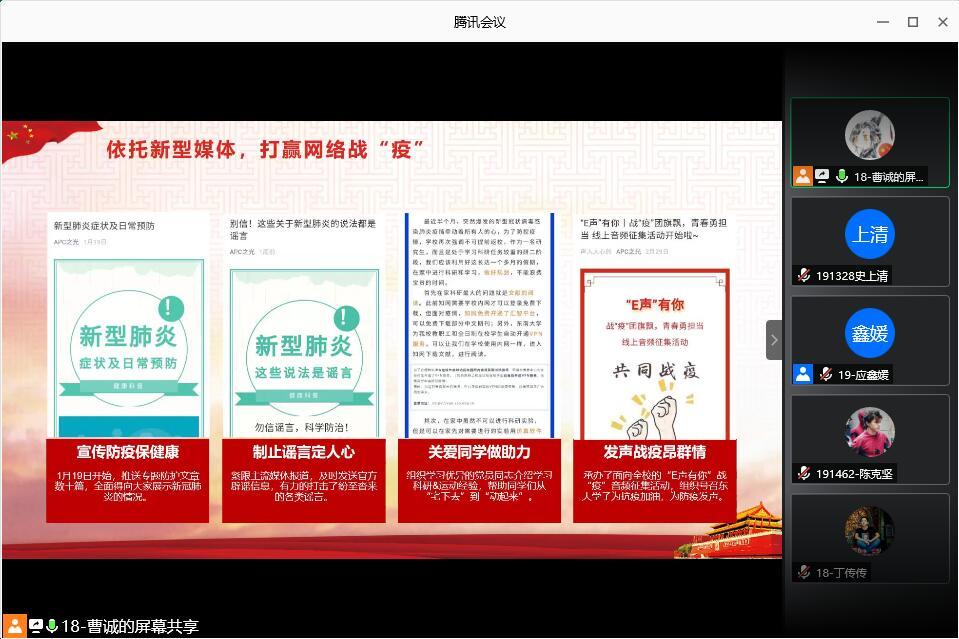959x639 pixels.
Task: Click the orange host icon on 曹诚's tile
Action: click(802, 176)
